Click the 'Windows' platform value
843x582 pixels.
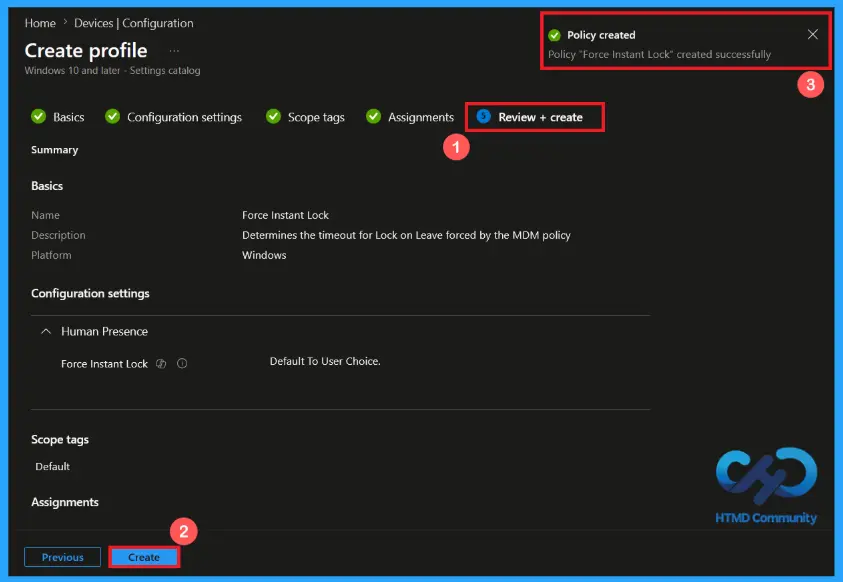tap(264, 255)
